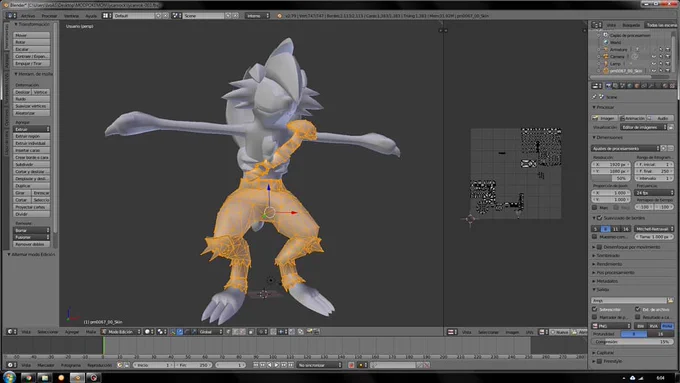Toggle Lamp visibility eye in outliner
The width and height of the screenshot is (680, 383).
654,63
